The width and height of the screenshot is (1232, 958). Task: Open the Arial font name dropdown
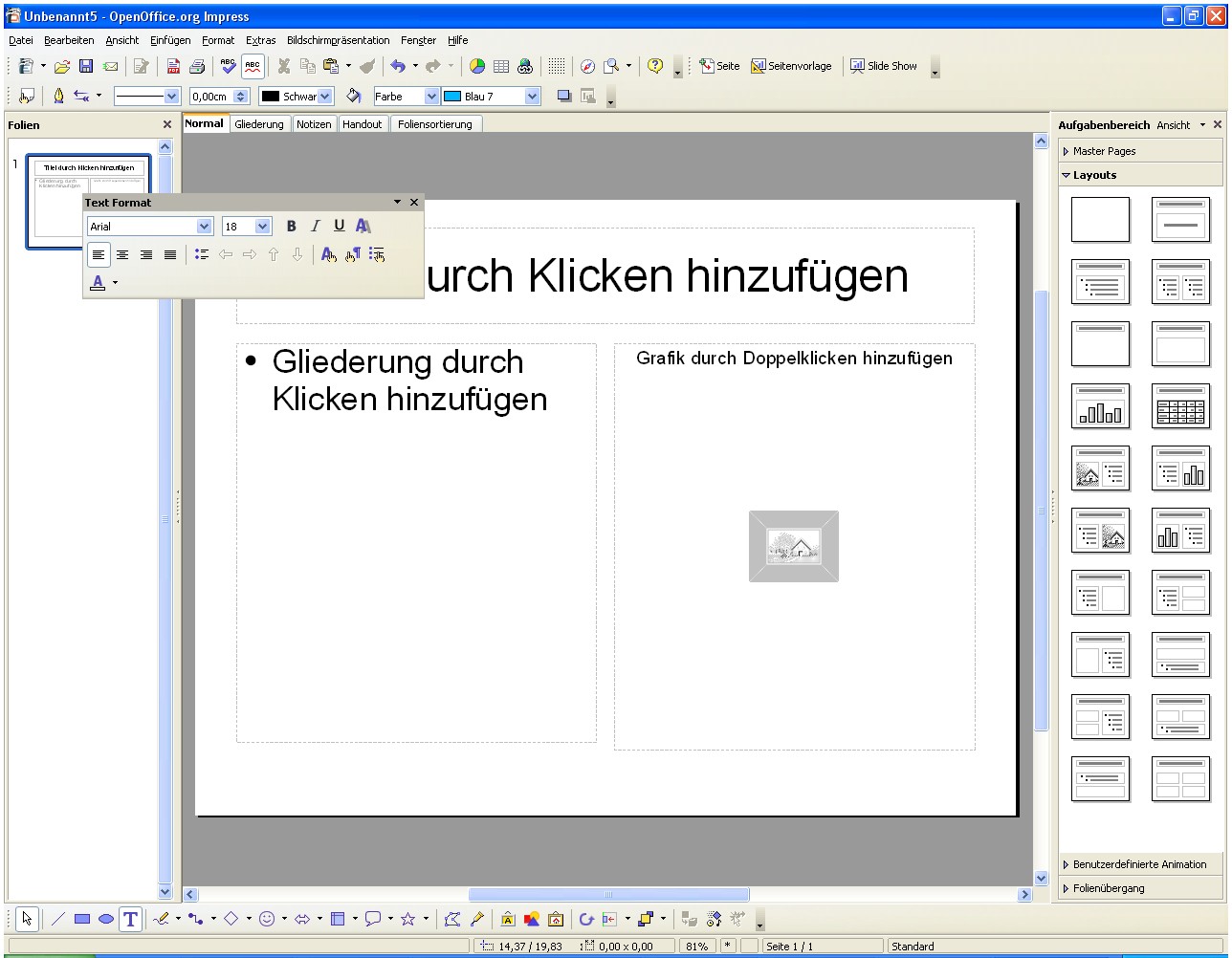[204, 227]
